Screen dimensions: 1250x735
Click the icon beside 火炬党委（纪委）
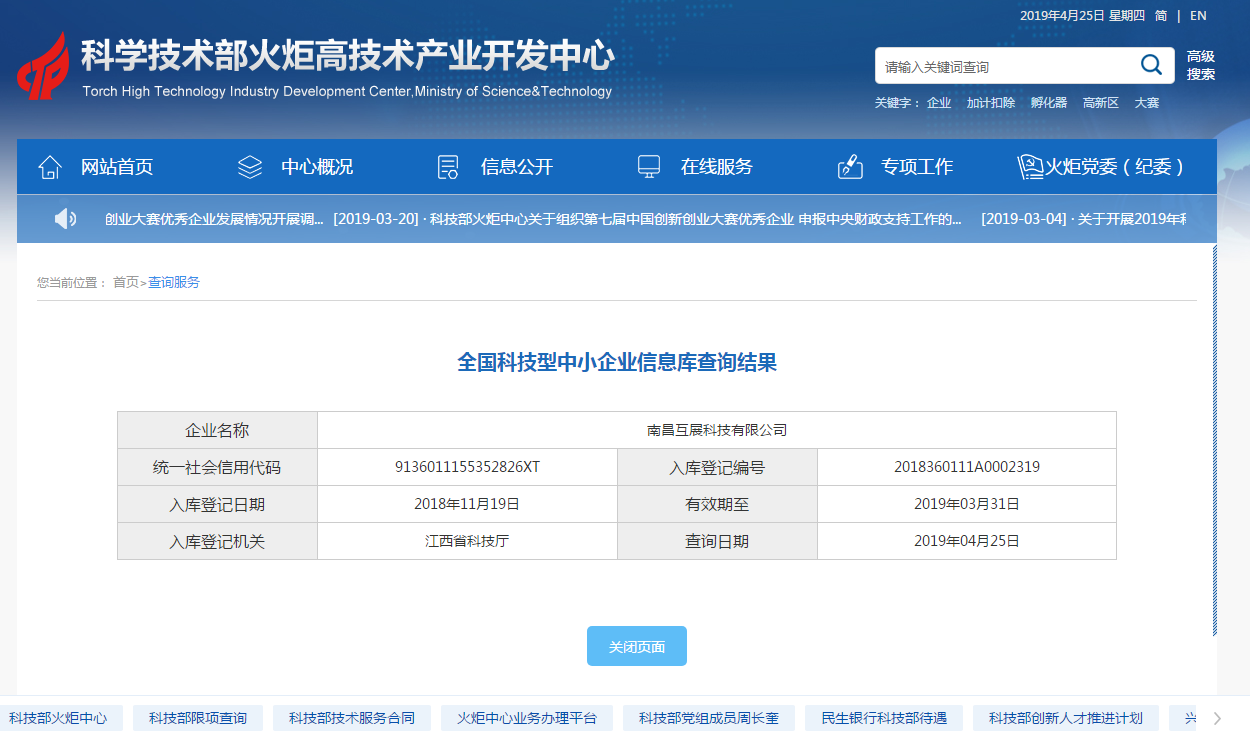(1030, 167)
